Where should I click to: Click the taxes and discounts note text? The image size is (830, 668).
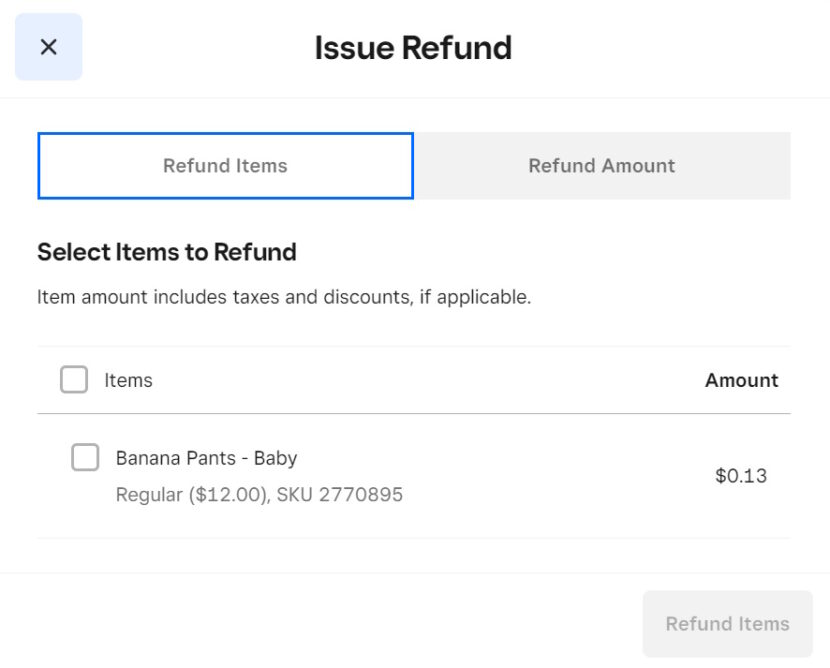coord(283,297)
